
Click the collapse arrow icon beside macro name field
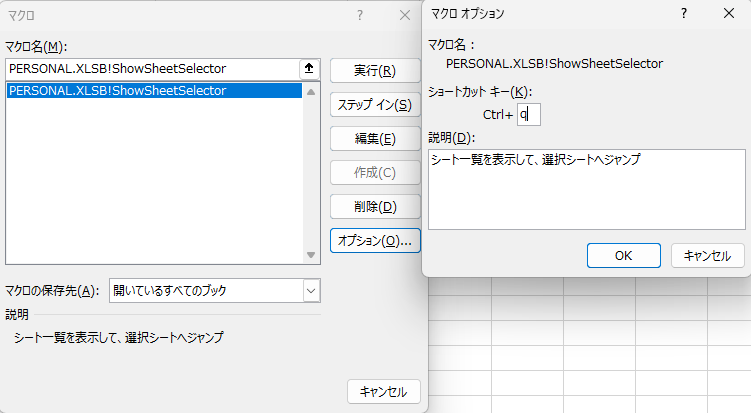click(310, 69)
